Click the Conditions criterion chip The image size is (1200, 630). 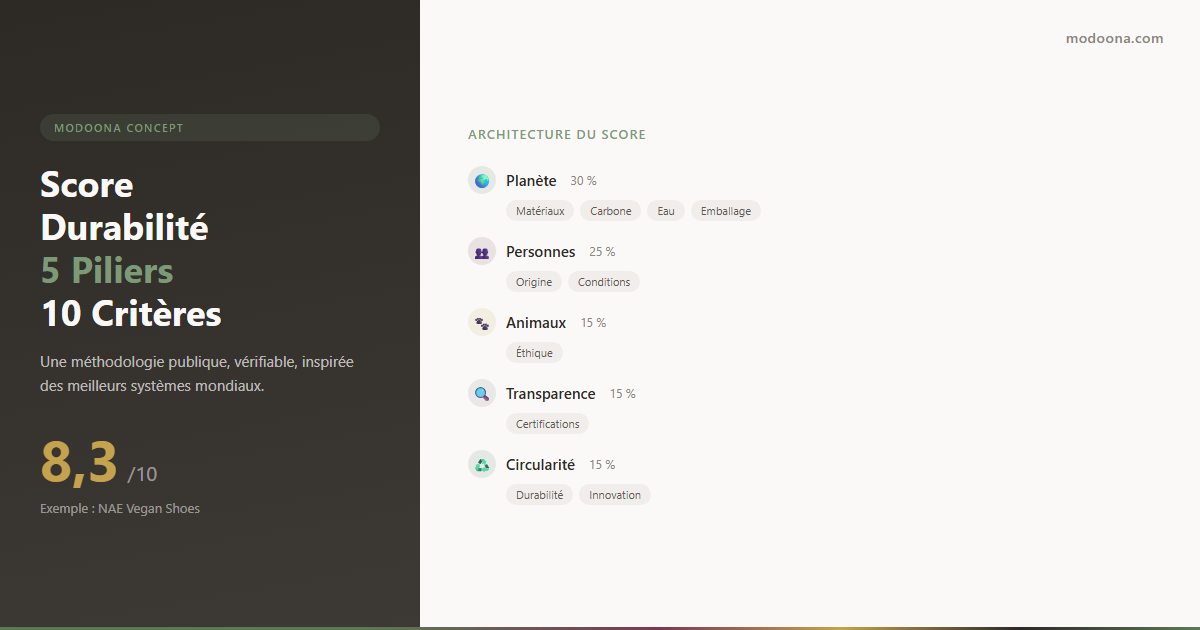pyautogui.click(x=604, y=282)
